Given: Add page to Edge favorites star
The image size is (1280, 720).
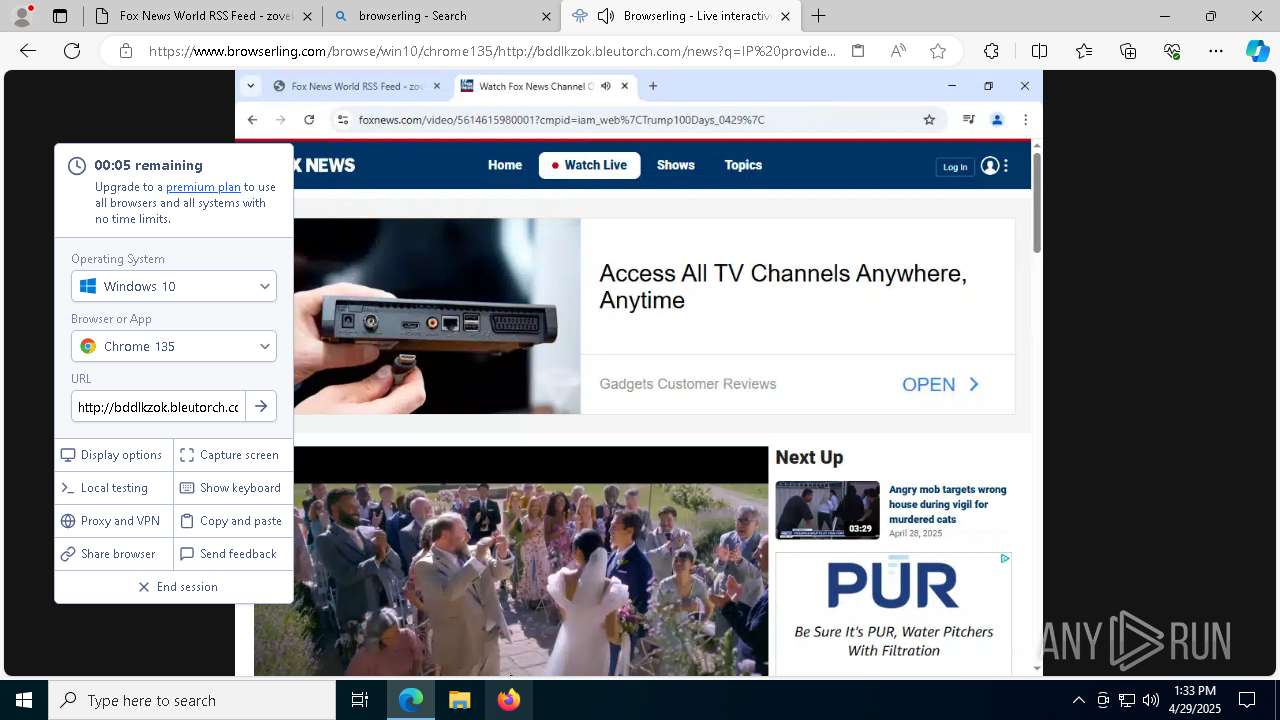Looking at the screenshot, I should pos(938,51).
